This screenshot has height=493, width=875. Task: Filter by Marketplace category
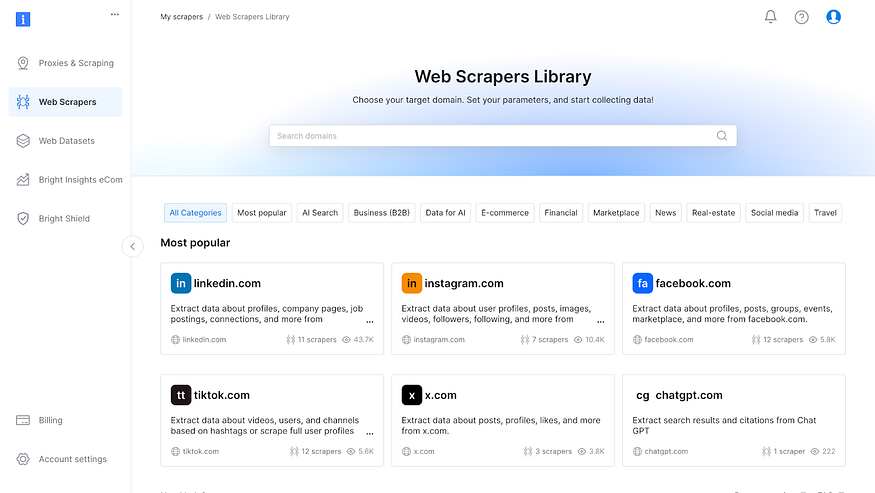616,213
